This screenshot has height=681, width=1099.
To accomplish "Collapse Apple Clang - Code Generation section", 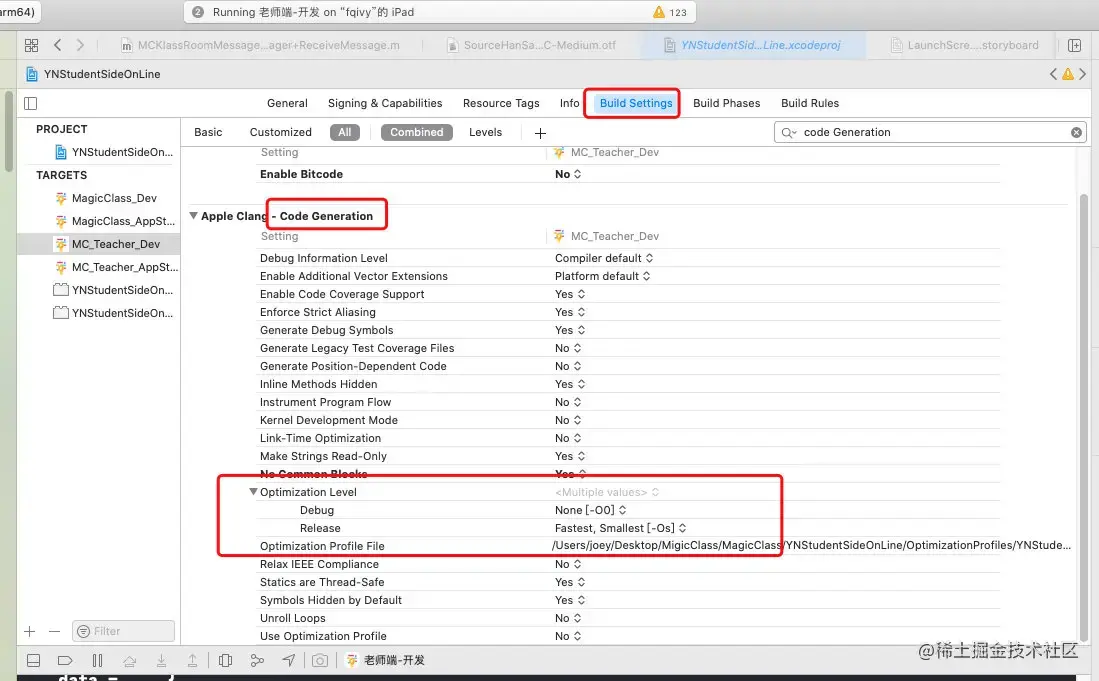I will click(193, 216).
